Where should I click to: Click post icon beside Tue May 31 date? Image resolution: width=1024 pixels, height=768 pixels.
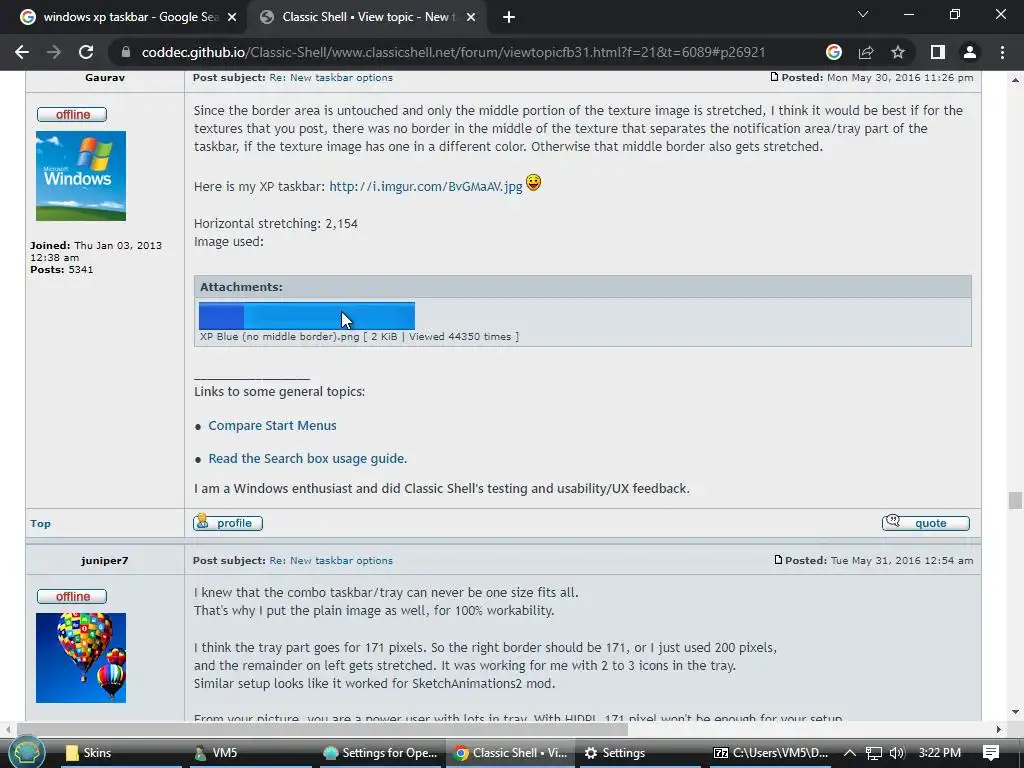click(x=778, y=560)
